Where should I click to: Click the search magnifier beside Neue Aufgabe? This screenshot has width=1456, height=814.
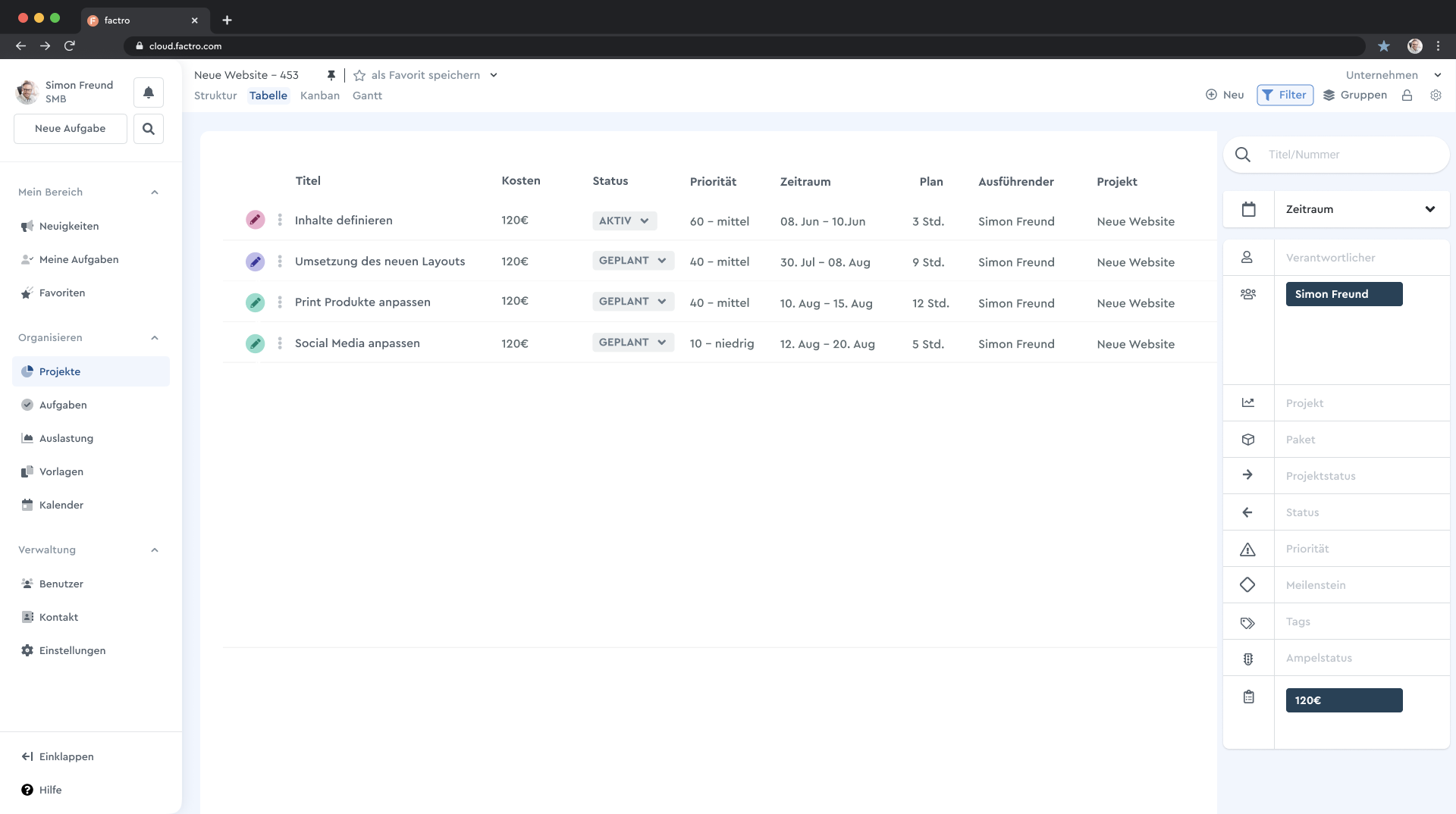(149, 129)
